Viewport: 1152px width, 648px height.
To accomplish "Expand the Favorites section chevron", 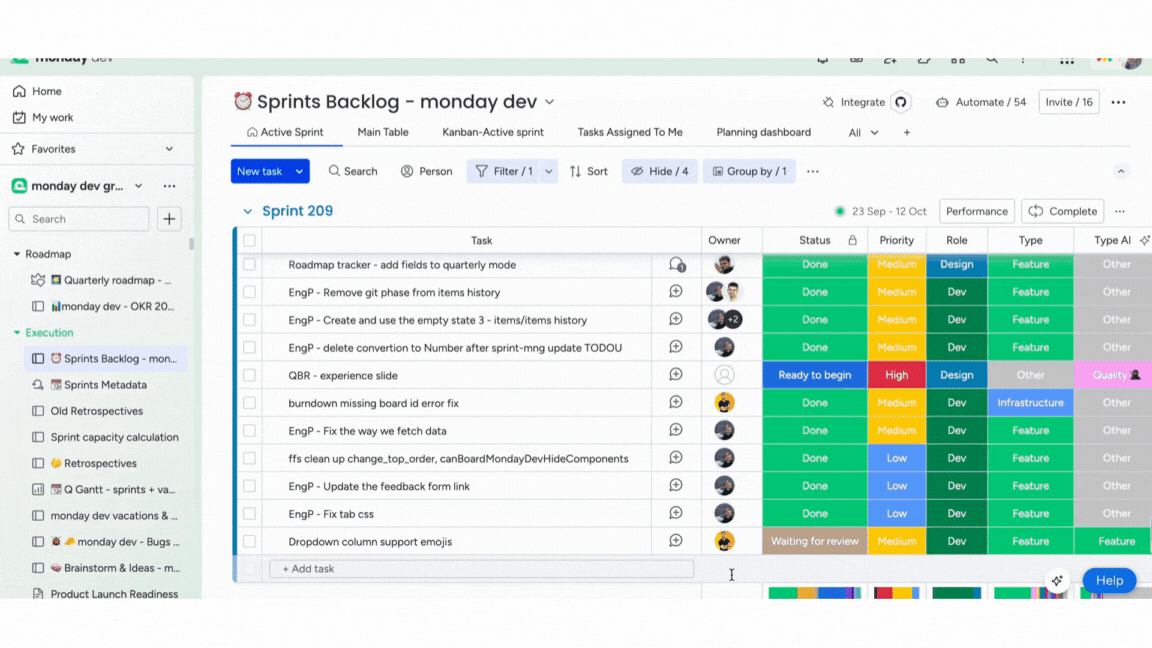I will coord(169,149).
